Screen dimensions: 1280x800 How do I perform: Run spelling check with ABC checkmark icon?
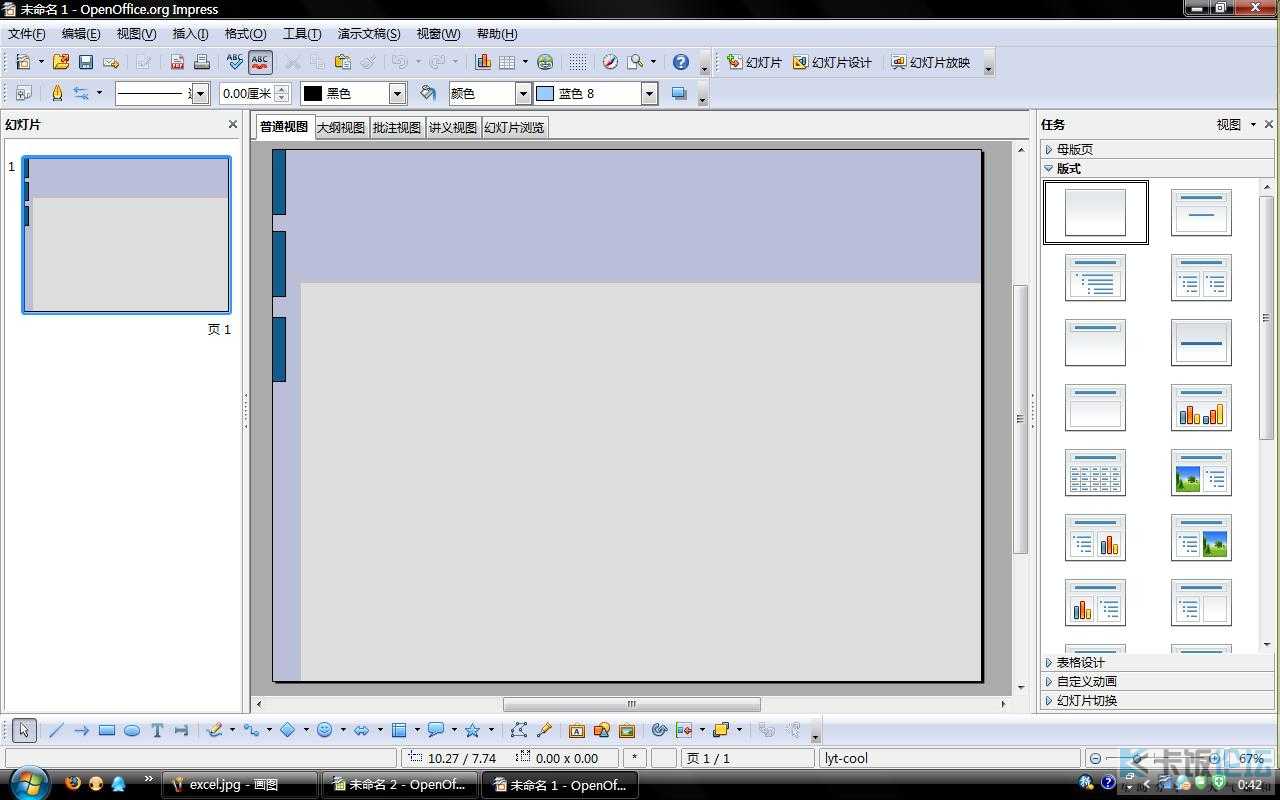click(235, 62)
